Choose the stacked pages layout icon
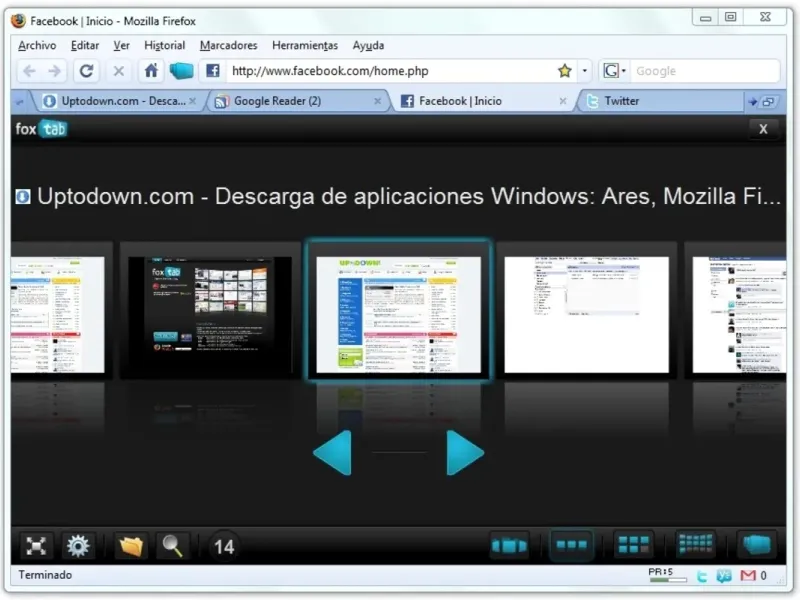 [x=757, y=544]
